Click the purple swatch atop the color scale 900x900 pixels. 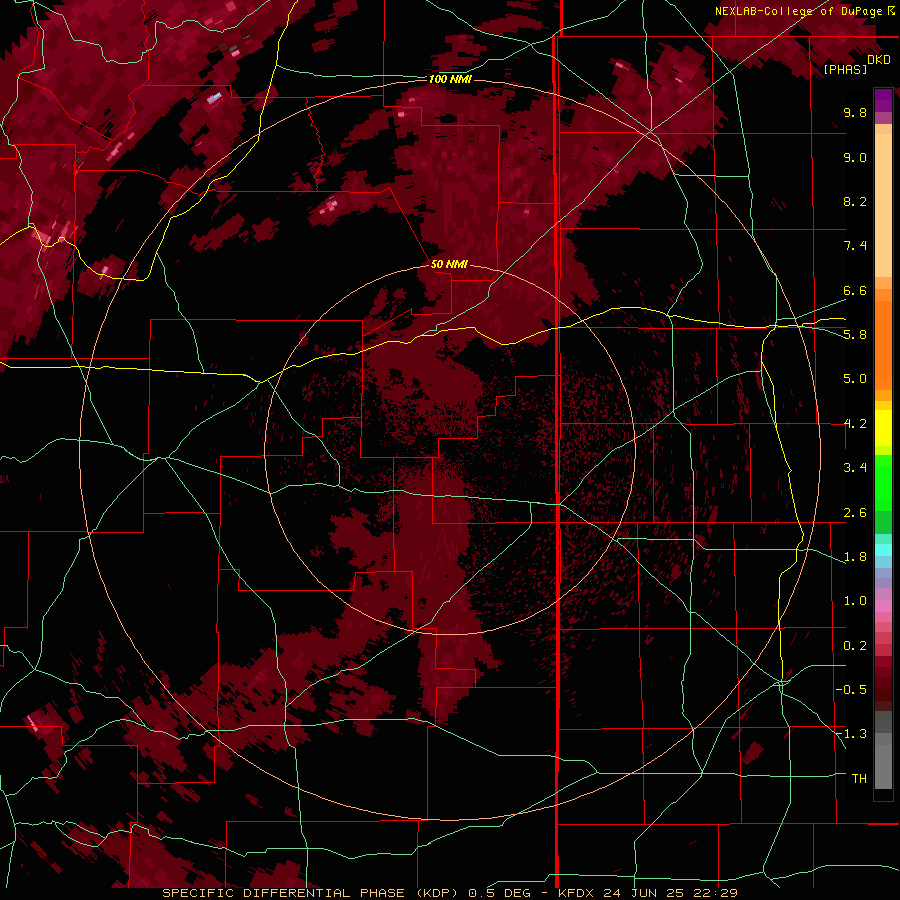coord(883,100)
